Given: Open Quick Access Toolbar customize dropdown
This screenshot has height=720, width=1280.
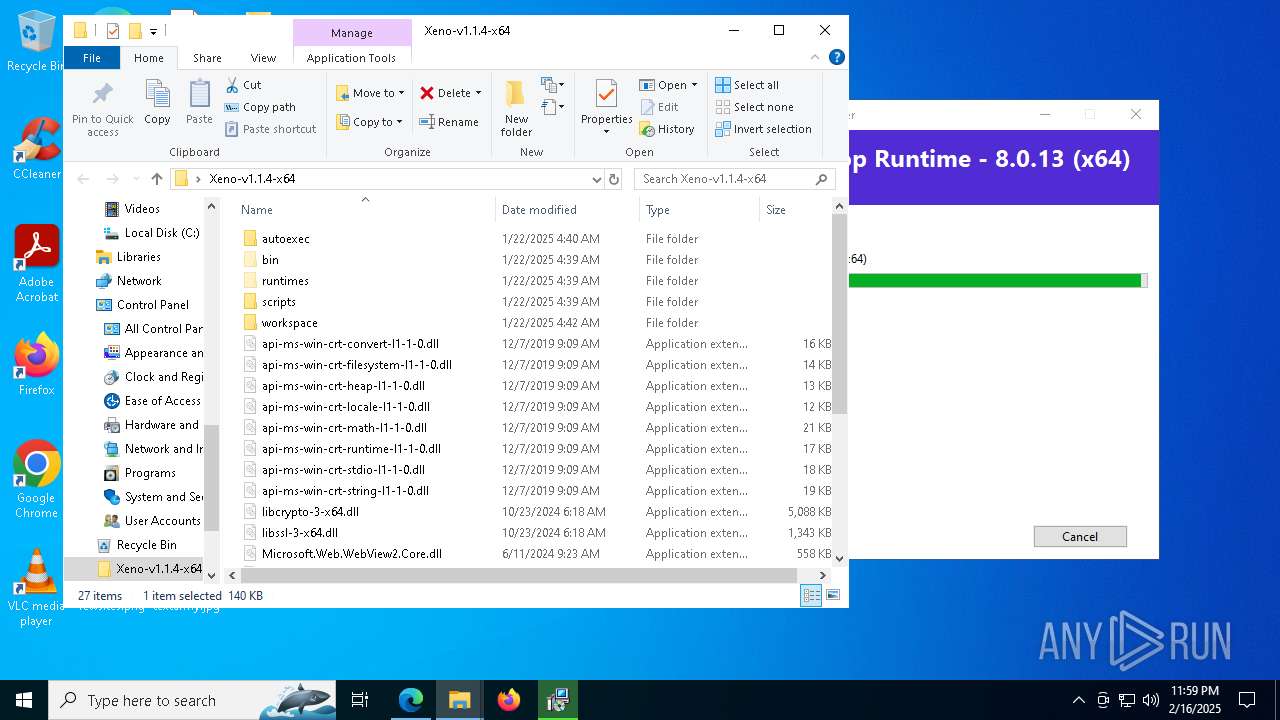Looking at the screenshot, I should [153, 31].
